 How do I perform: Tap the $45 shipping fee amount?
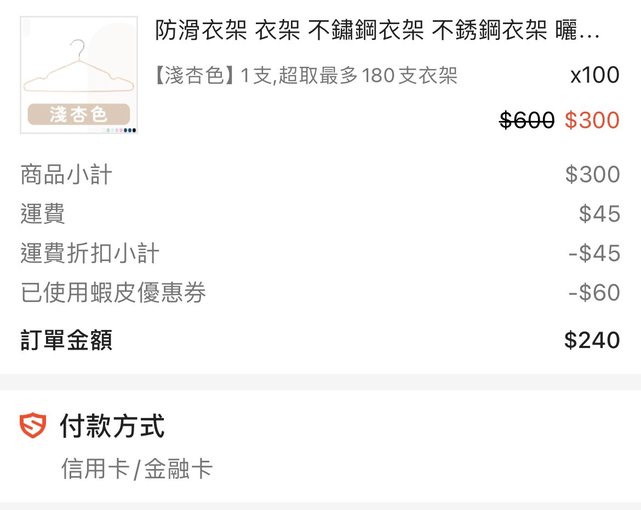599,214
